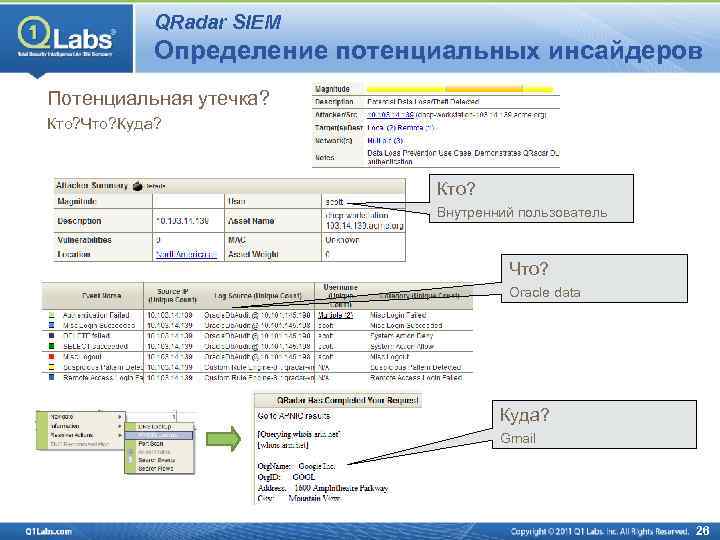
Task: Click the Magnitude bar in the offense summary
Action: 460,89
